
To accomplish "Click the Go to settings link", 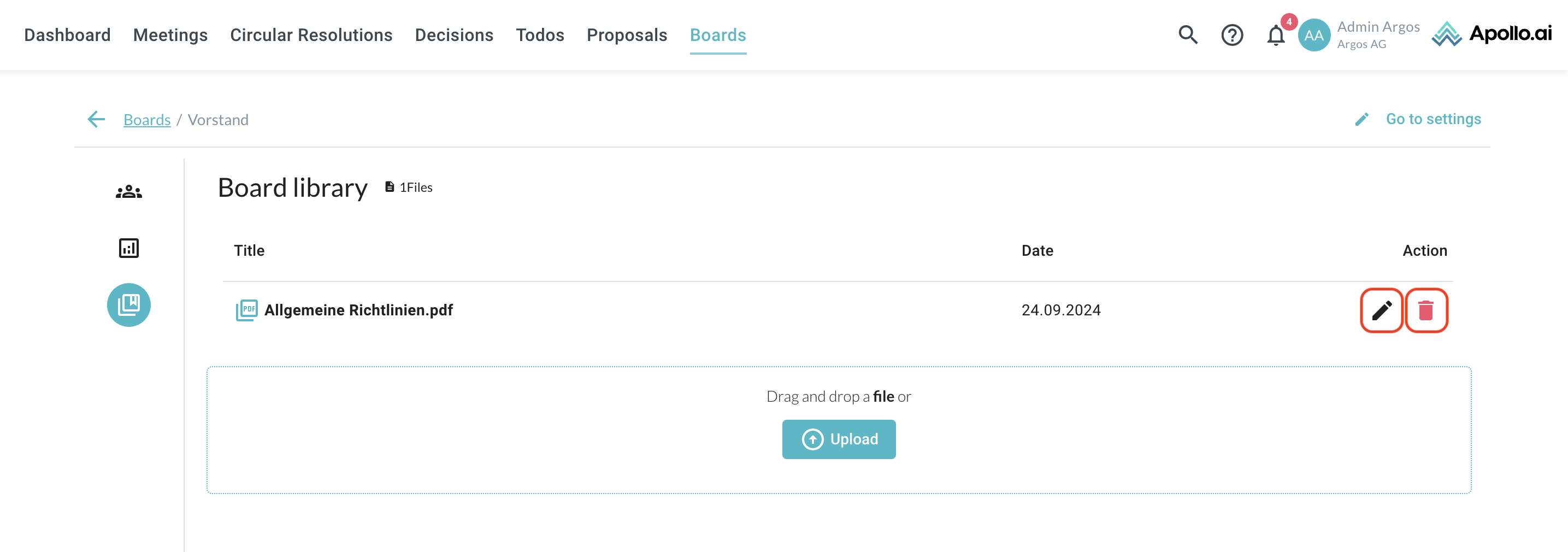I will [1433, 119].
